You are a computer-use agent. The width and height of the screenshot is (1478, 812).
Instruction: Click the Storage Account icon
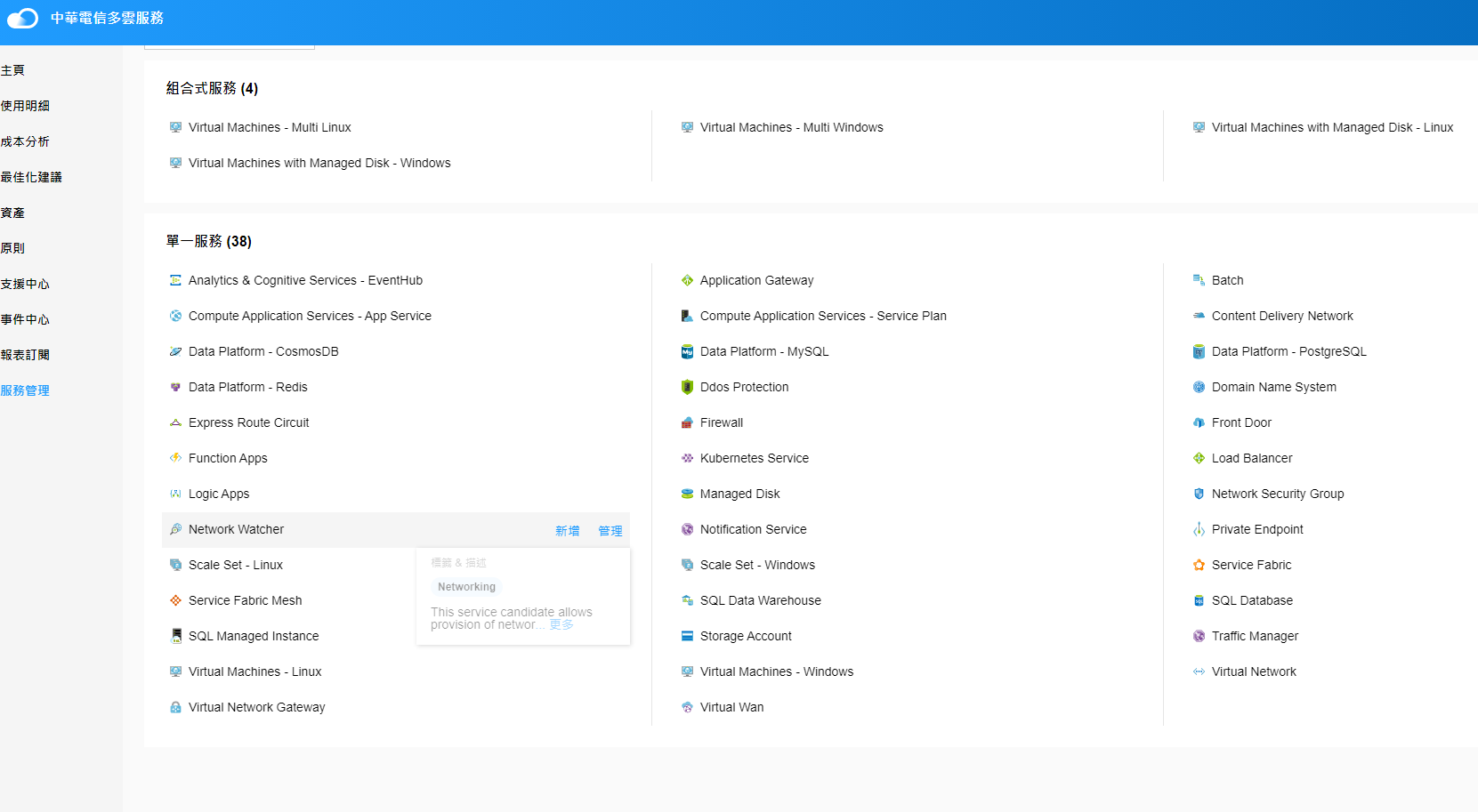click(x=687, y=636)
